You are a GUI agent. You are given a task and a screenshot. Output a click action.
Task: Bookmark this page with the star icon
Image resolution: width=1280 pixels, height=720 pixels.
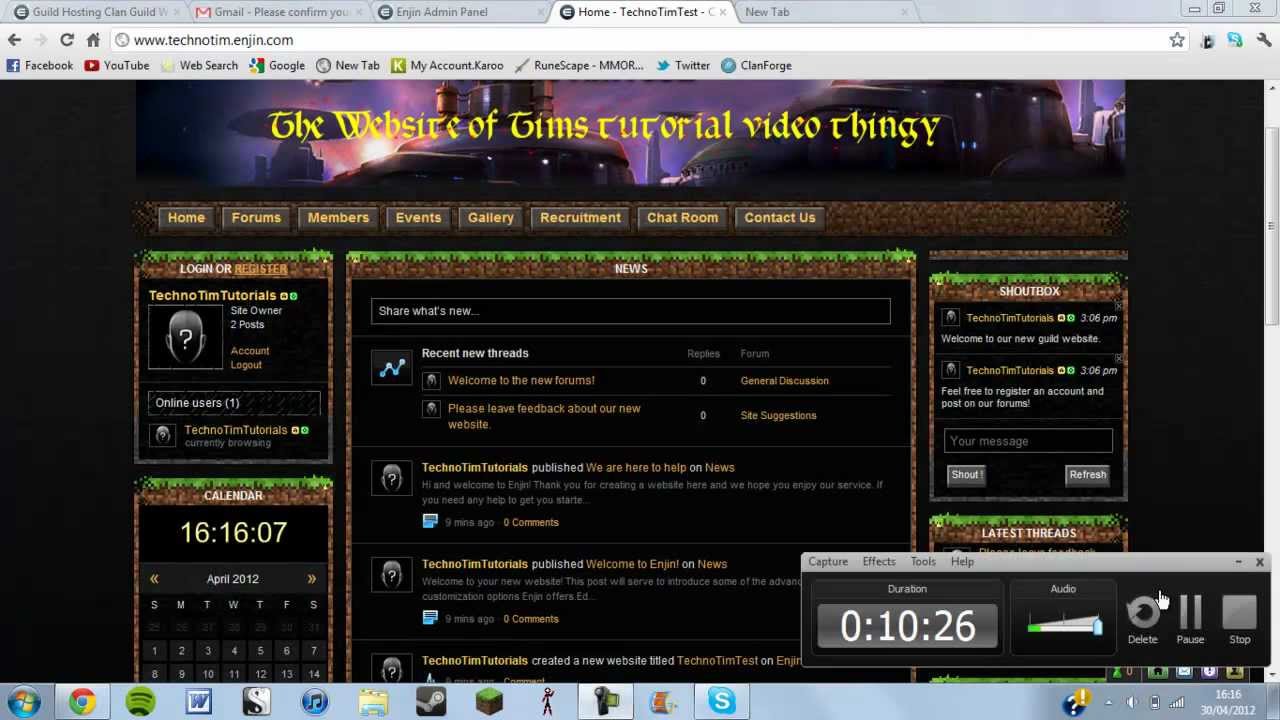tap(1177, 40)
